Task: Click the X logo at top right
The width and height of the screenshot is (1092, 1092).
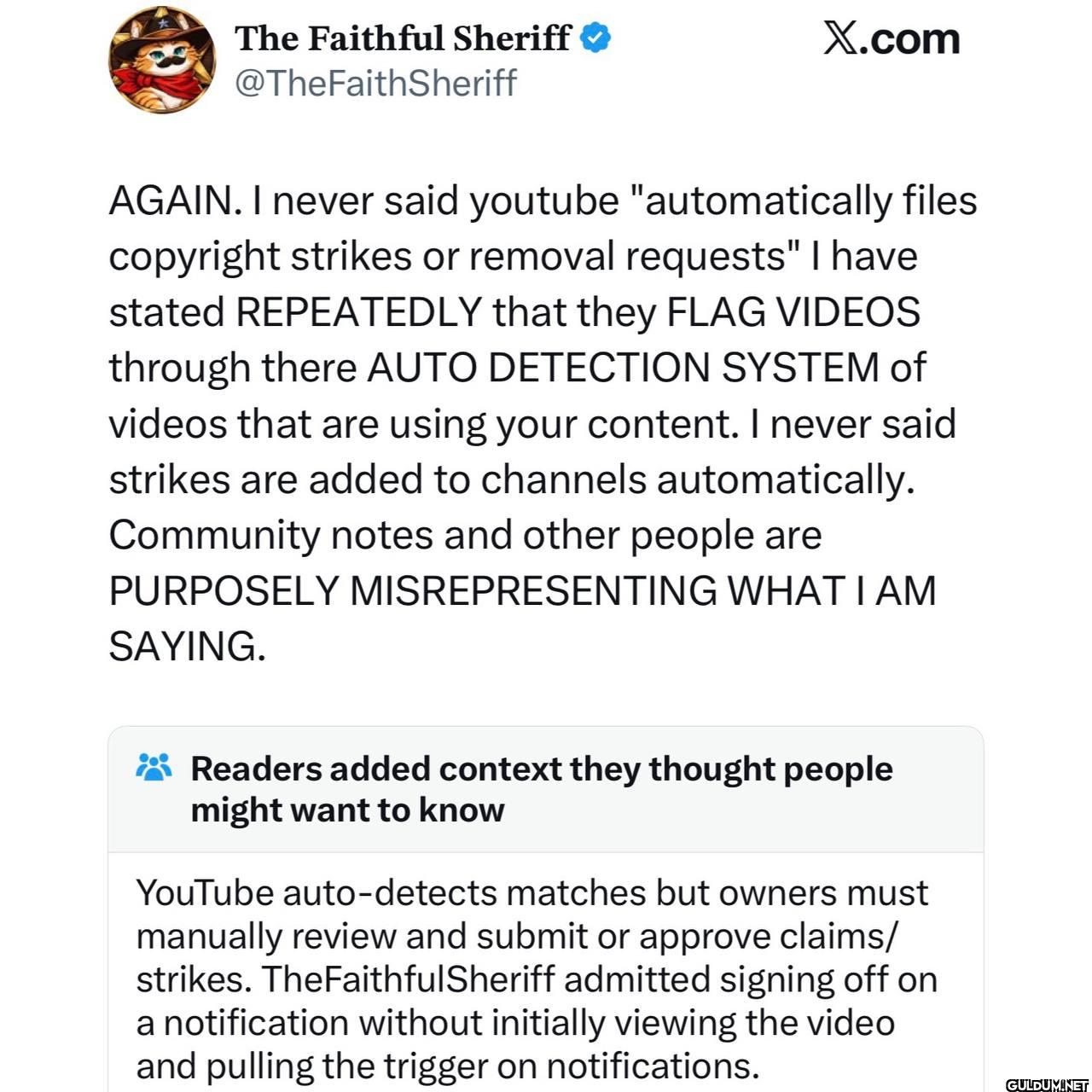Action: click(x=839, y=39)
